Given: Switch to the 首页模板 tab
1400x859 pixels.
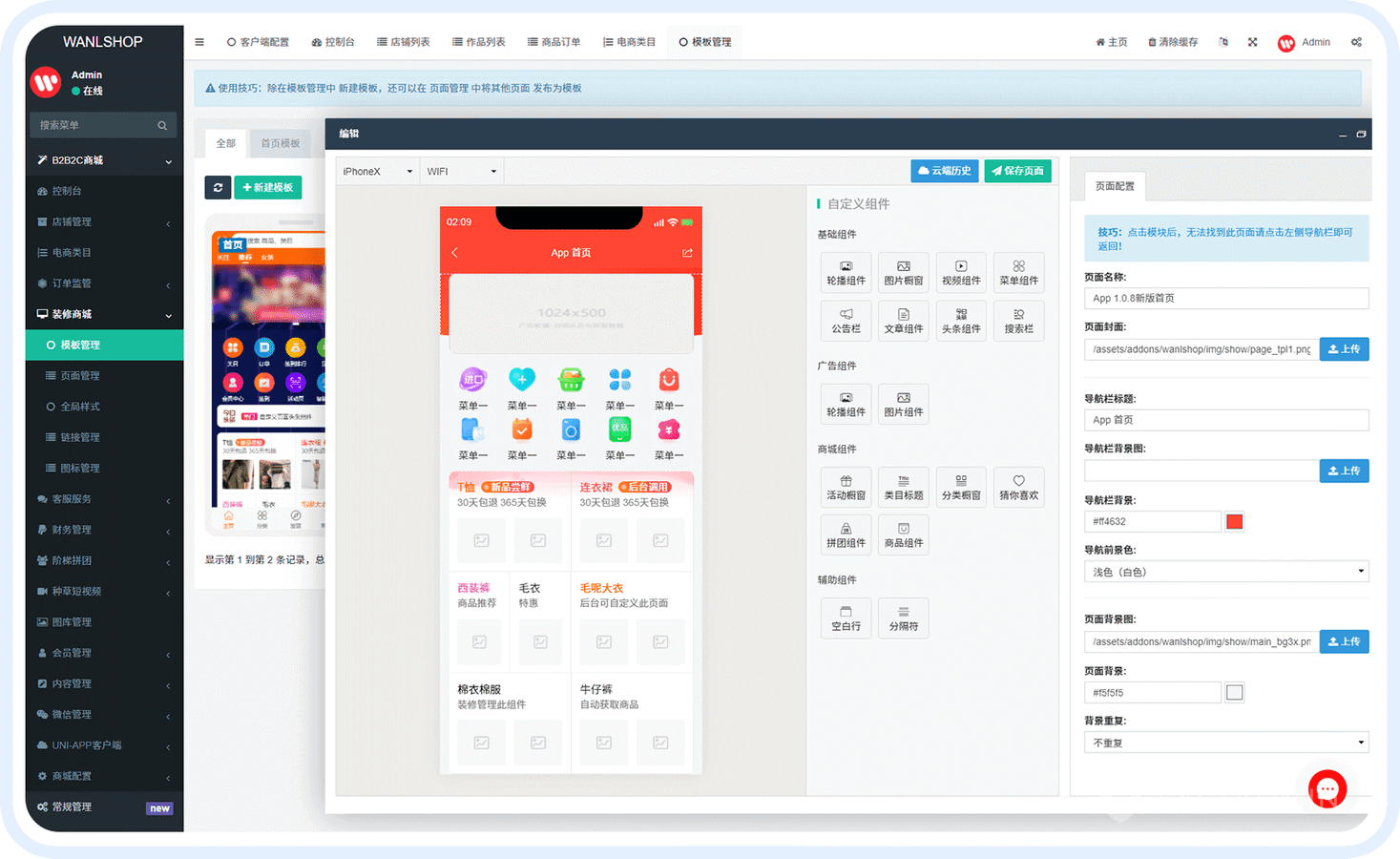Looking at the screenshot, I should point(279,142).
